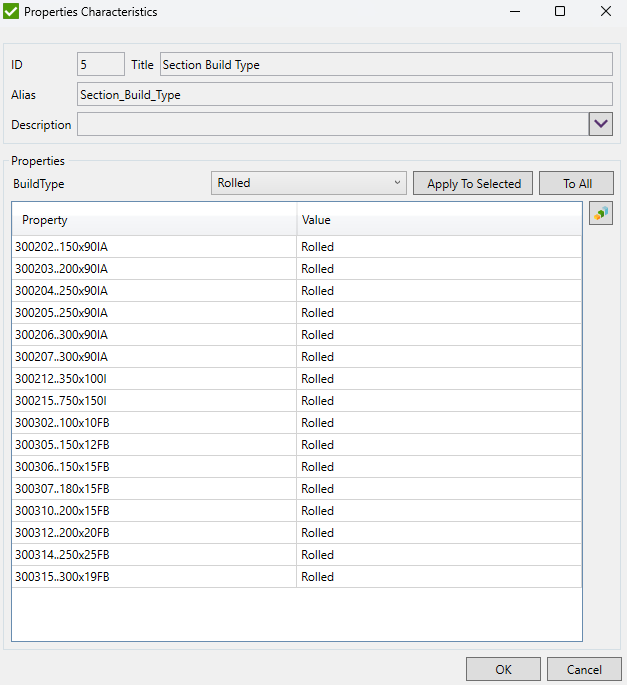Image resolution: width=627 pixels, height=685 pixels.
Task: Open the BuildType Rolled combo box
Action: (309, 183)
